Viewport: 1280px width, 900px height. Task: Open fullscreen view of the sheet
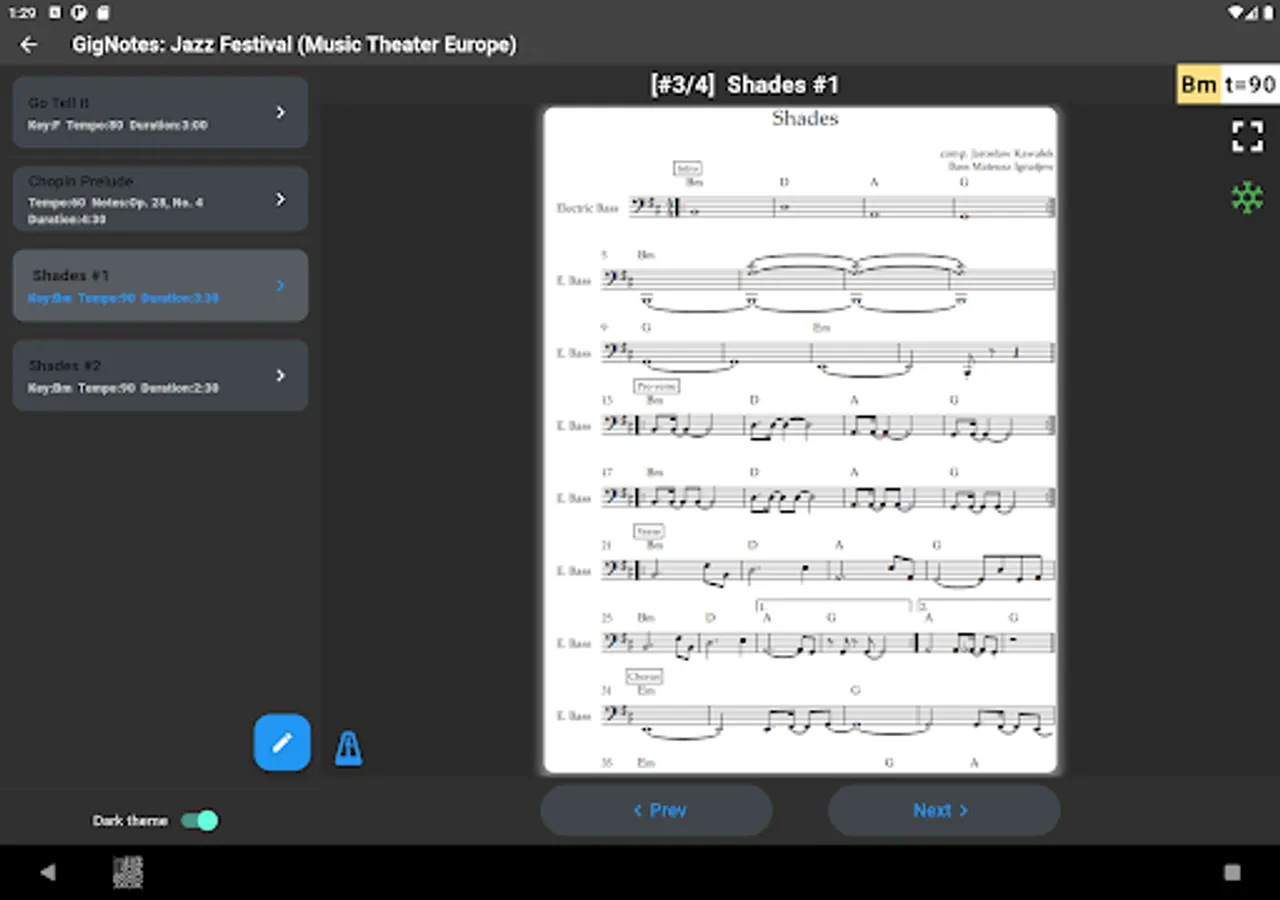[1247, 136]
